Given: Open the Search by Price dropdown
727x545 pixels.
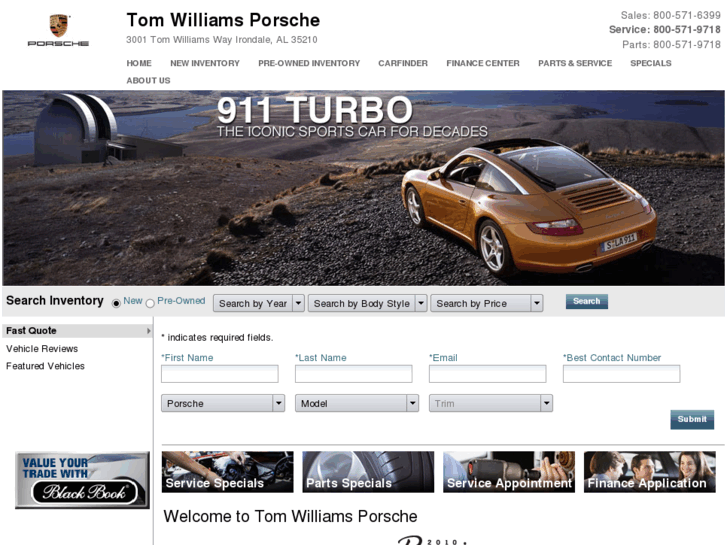Looking at the screenshot, I should (487, 303).
